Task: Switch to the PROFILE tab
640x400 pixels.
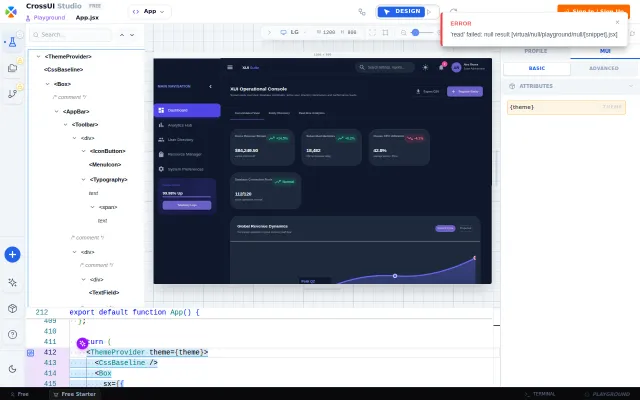Action: pyautogui.click(x=535, y=51)
